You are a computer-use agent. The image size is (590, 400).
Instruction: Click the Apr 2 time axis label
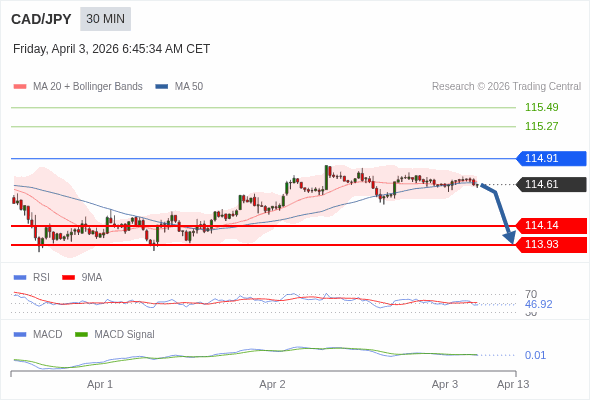[x=272, y=385]
